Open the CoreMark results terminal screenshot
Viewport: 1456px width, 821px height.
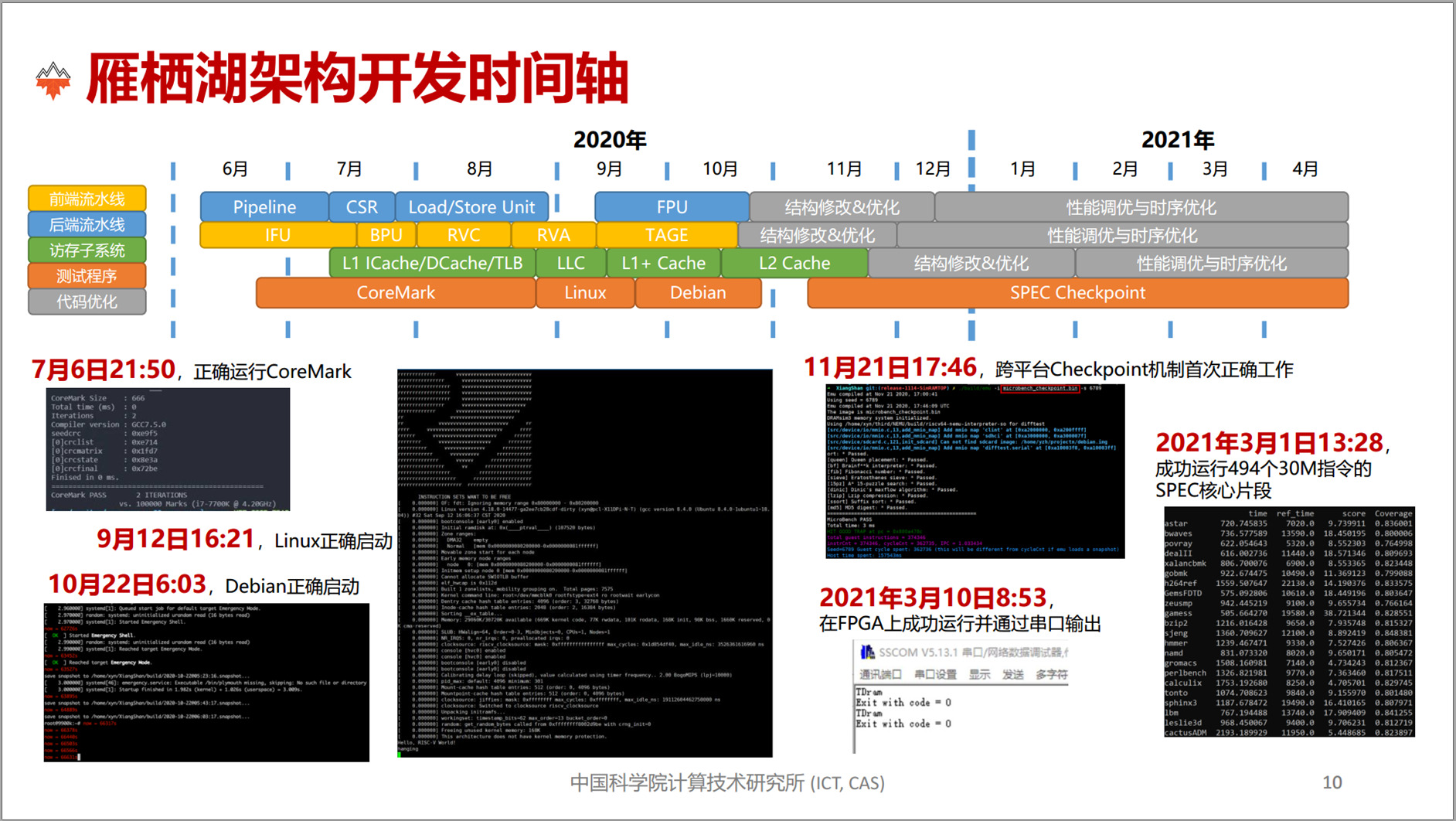click(x=168, y=449)
